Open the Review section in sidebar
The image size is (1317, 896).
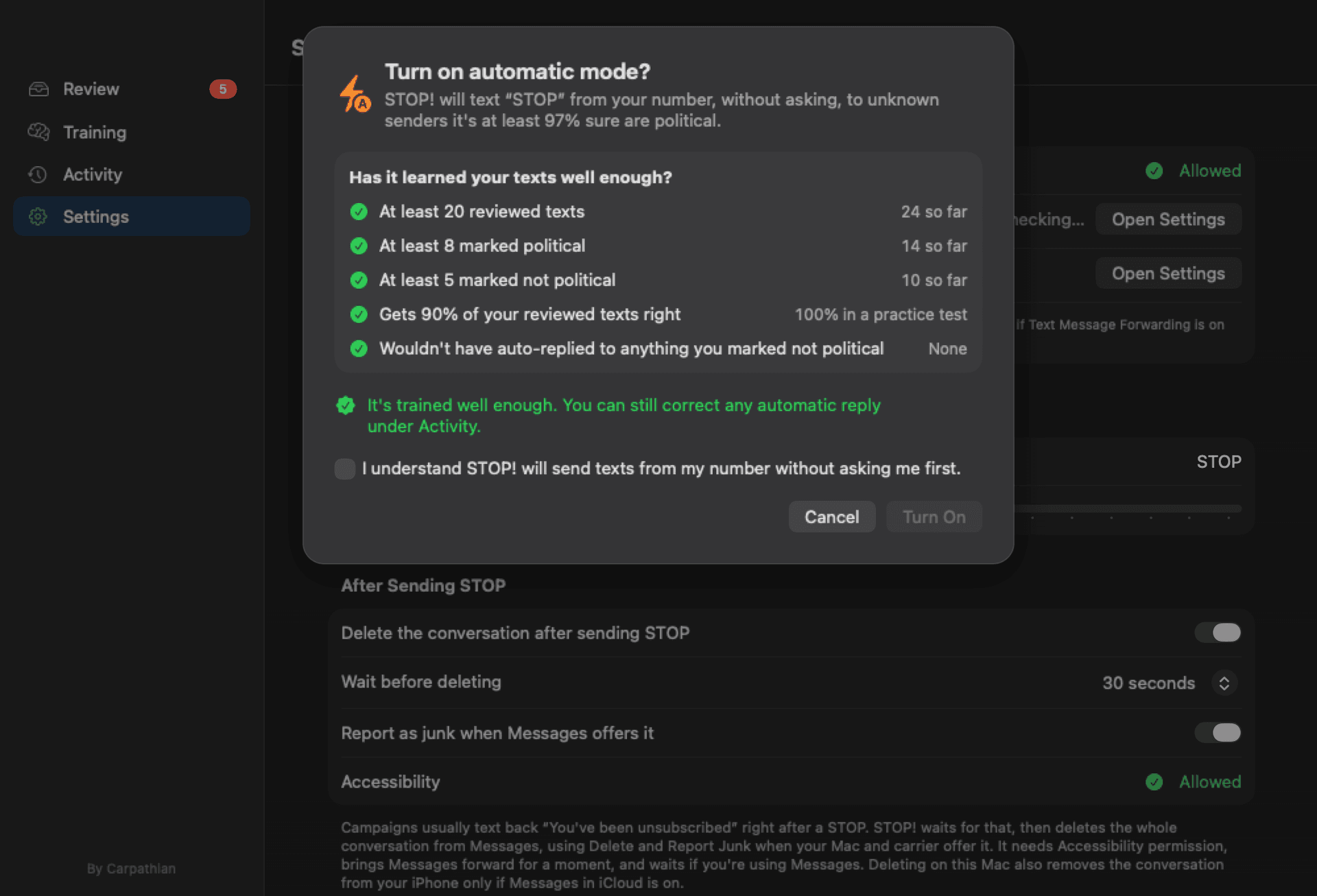[132, 89]
